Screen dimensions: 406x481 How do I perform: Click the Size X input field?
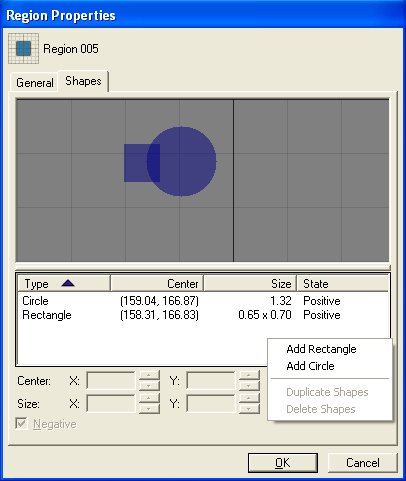coord(111,404)
